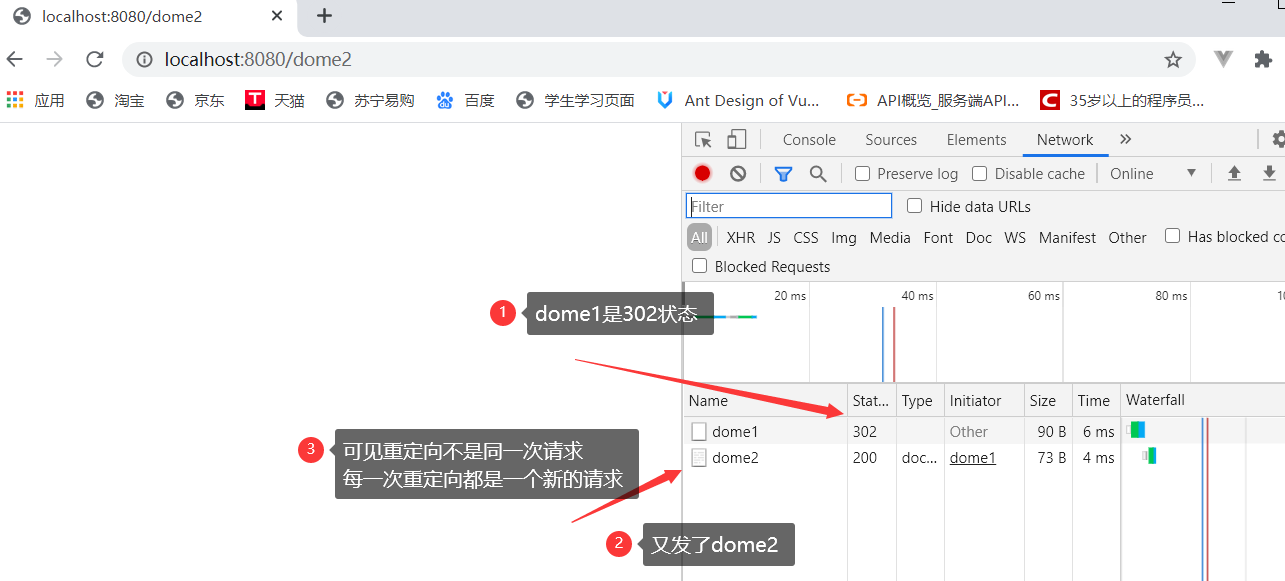Filter requests by XHR type
The height and width of the screenshot is (581, 1285).
pyautogui.click(x=740, y=237)
